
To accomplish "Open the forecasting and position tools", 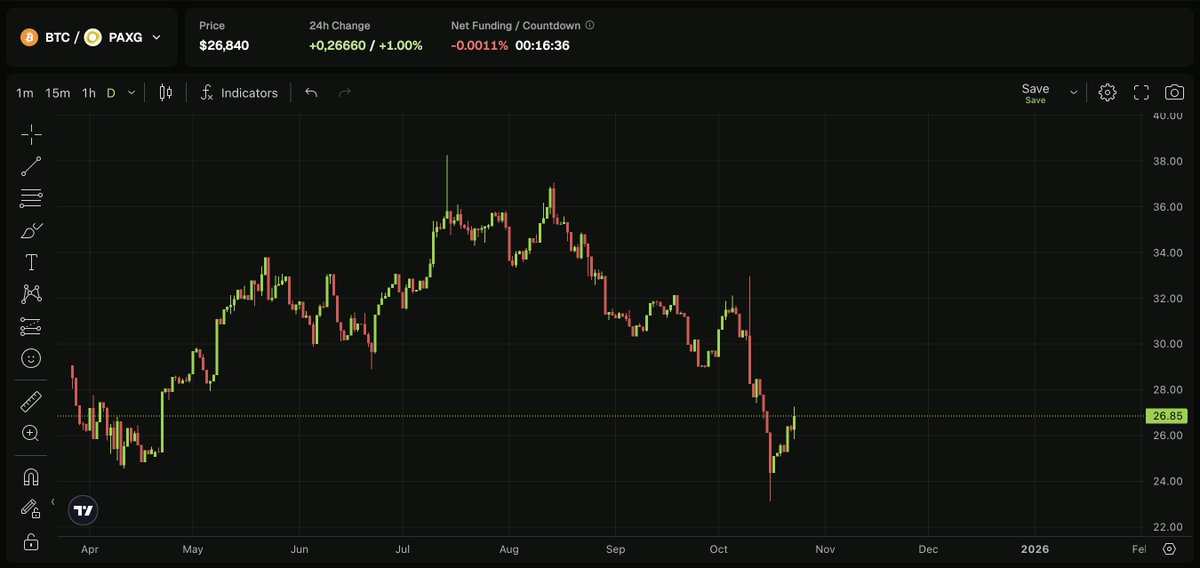I will (31, 326).
